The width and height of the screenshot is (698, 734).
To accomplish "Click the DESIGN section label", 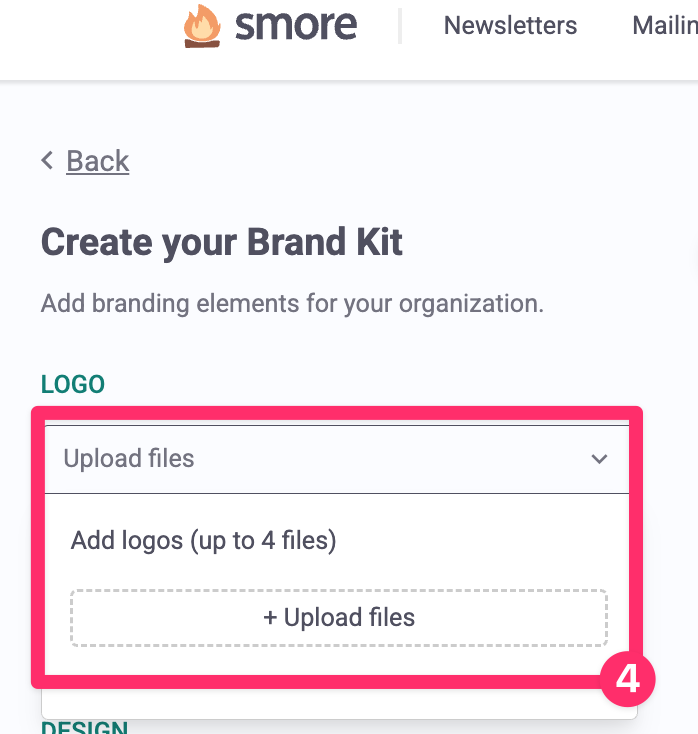I will [x=84, y=727].
